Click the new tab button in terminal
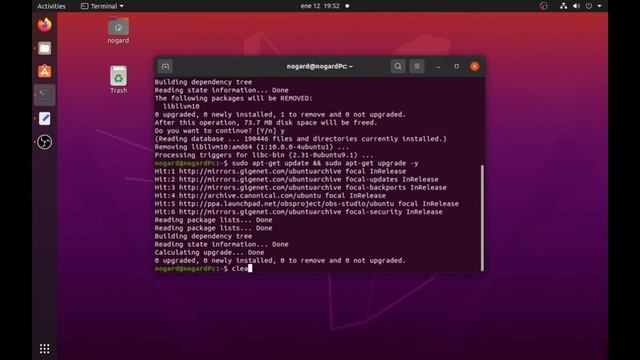 coord(165,66)
